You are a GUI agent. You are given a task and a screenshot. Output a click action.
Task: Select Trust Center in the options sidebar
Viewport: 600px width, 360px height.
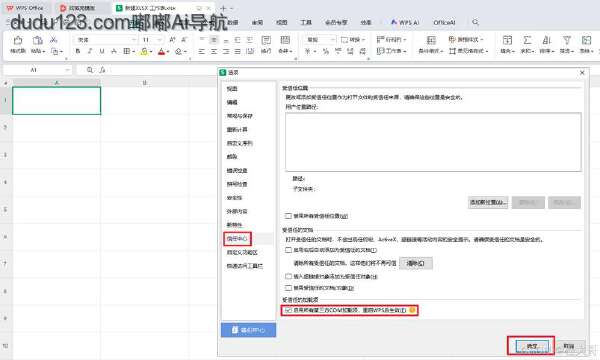pyautogui.click(x=237, y=239)
